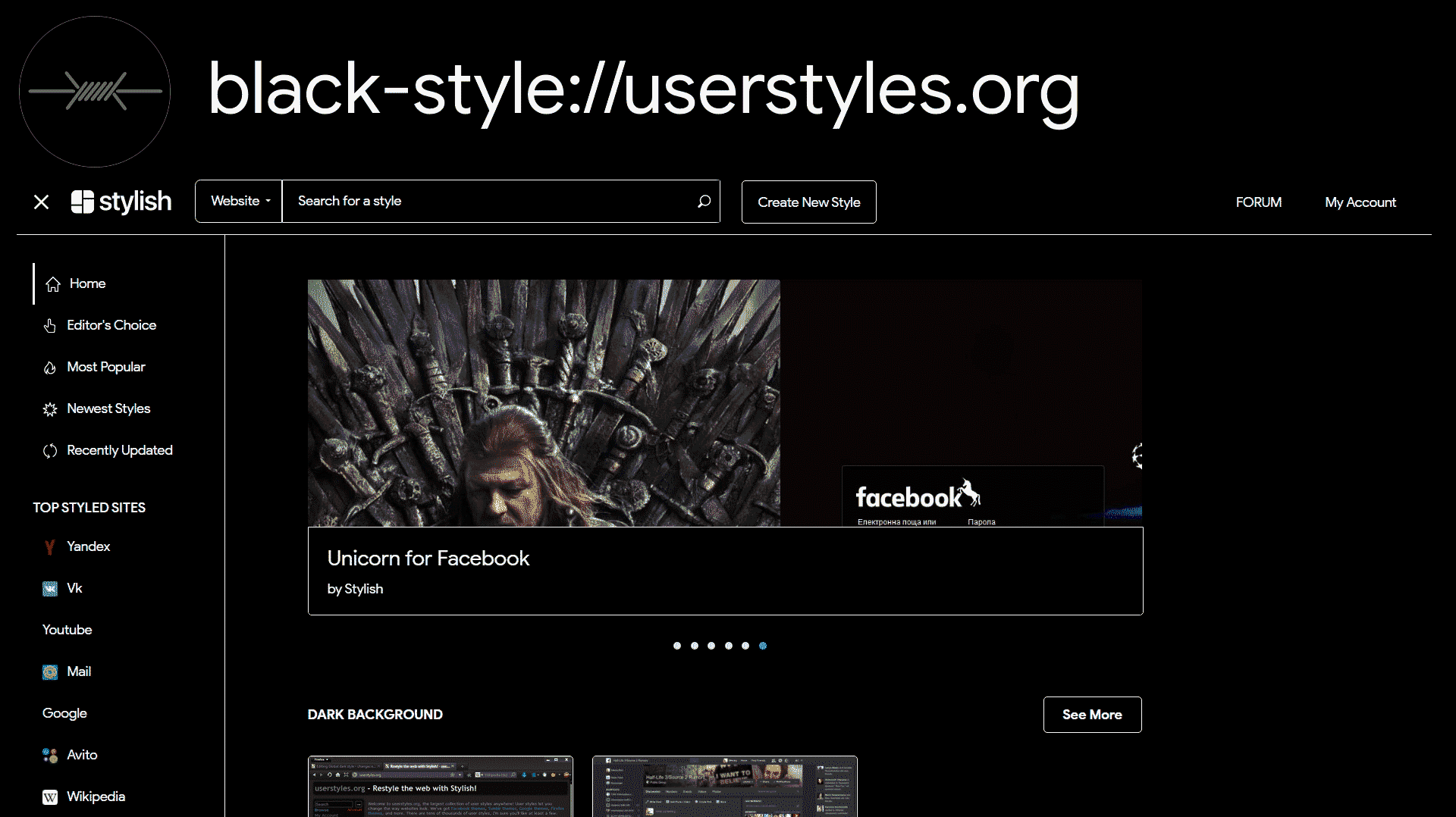
Task: Select third carousel dot
Action: pyautogui.click(x=711, y=646)
